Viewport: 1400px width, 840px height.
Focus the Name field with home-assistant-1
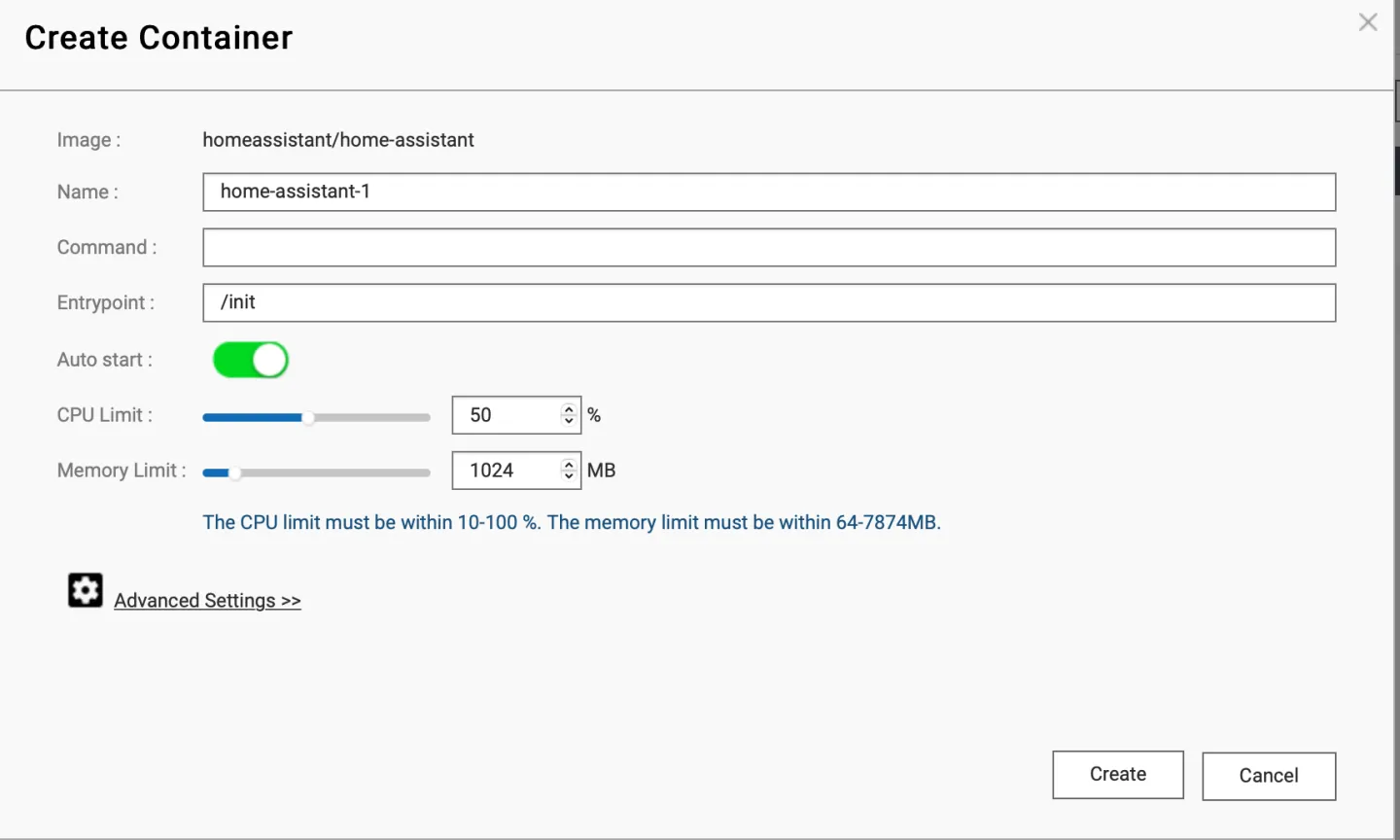(769, 192)
